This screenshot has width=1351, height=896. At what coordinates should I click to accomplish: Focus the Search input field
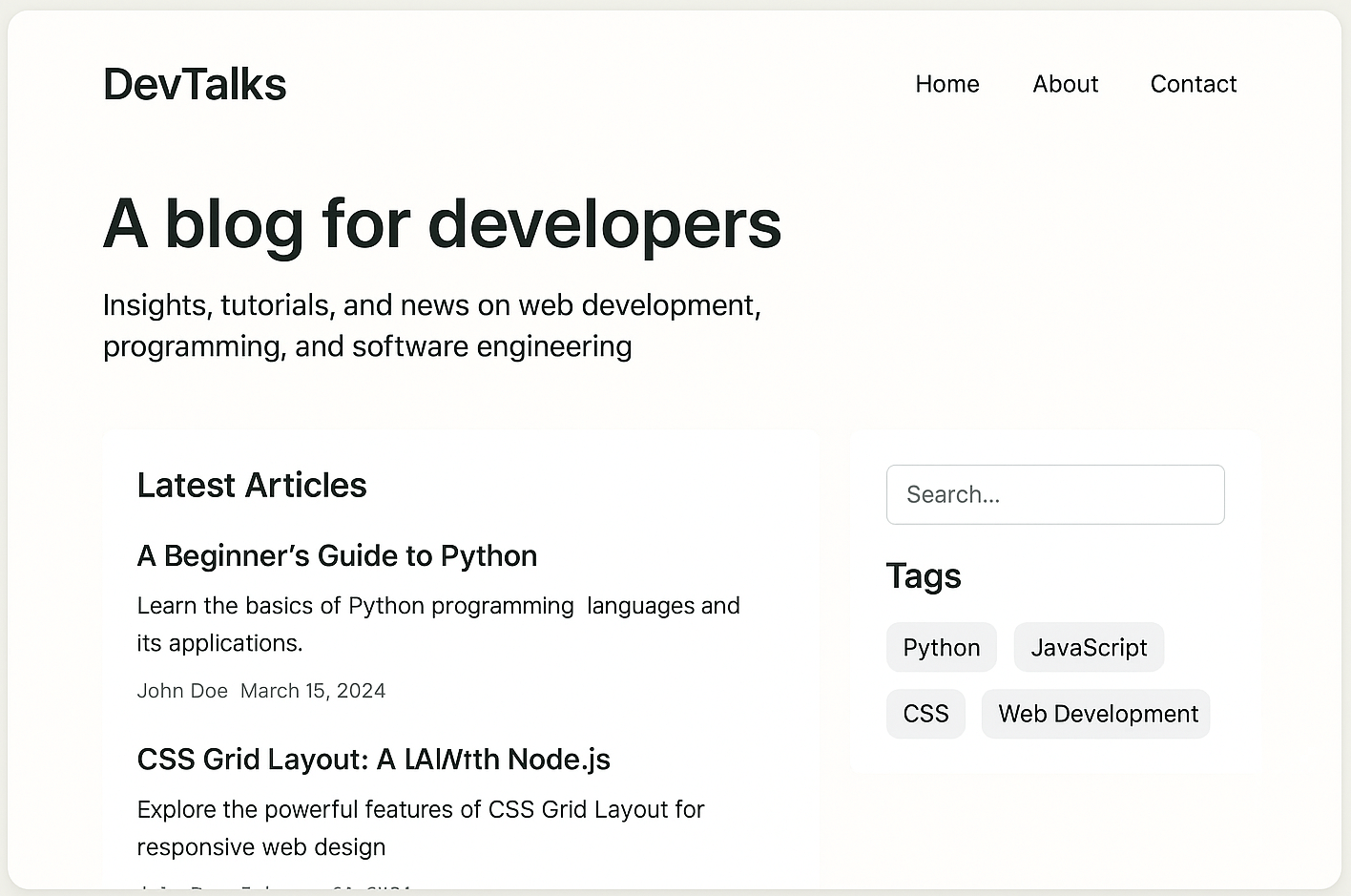[x=1054, y=494]
